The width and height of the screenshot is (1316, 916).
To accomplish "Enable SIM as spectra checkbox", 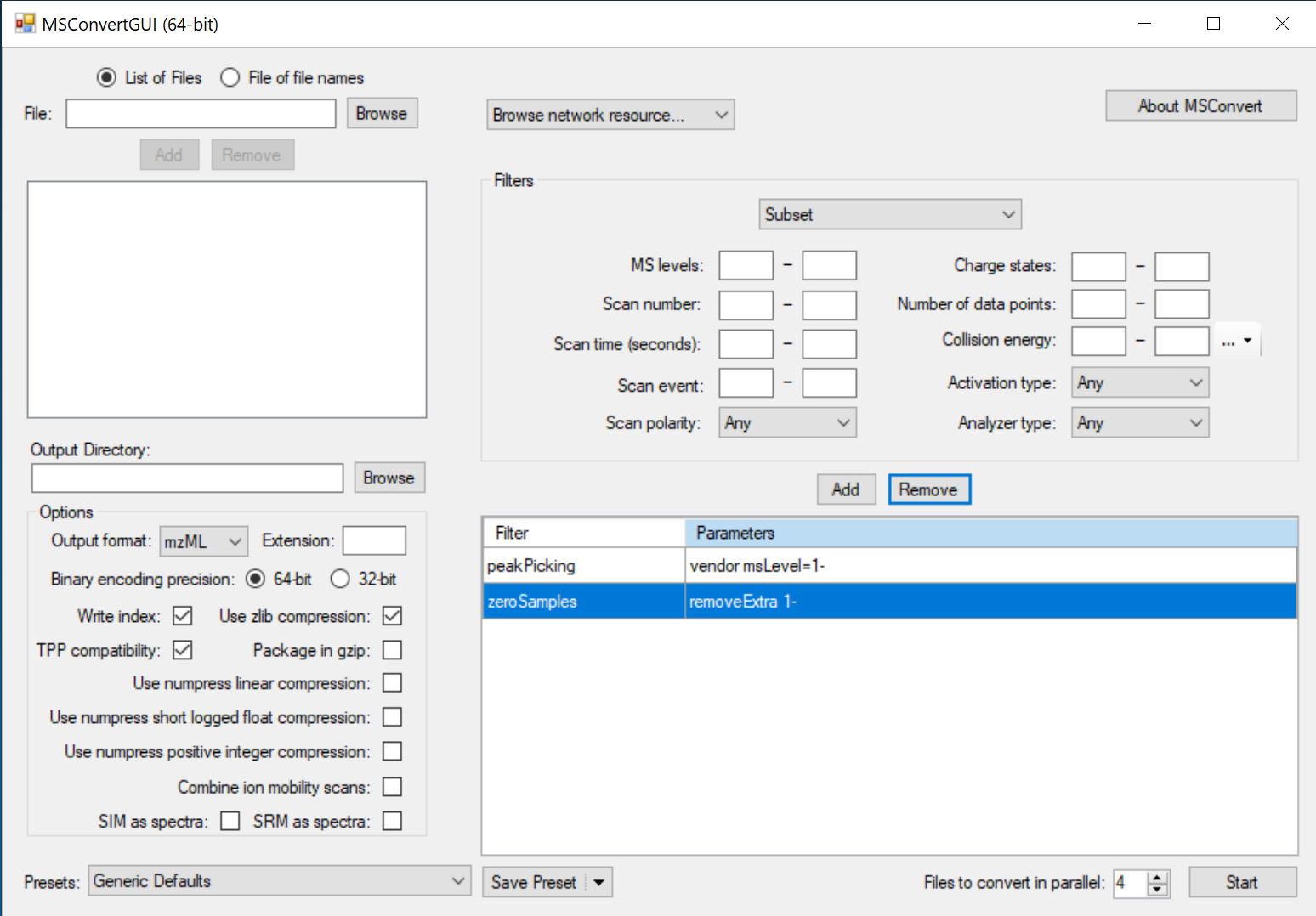I will [230, 821].
